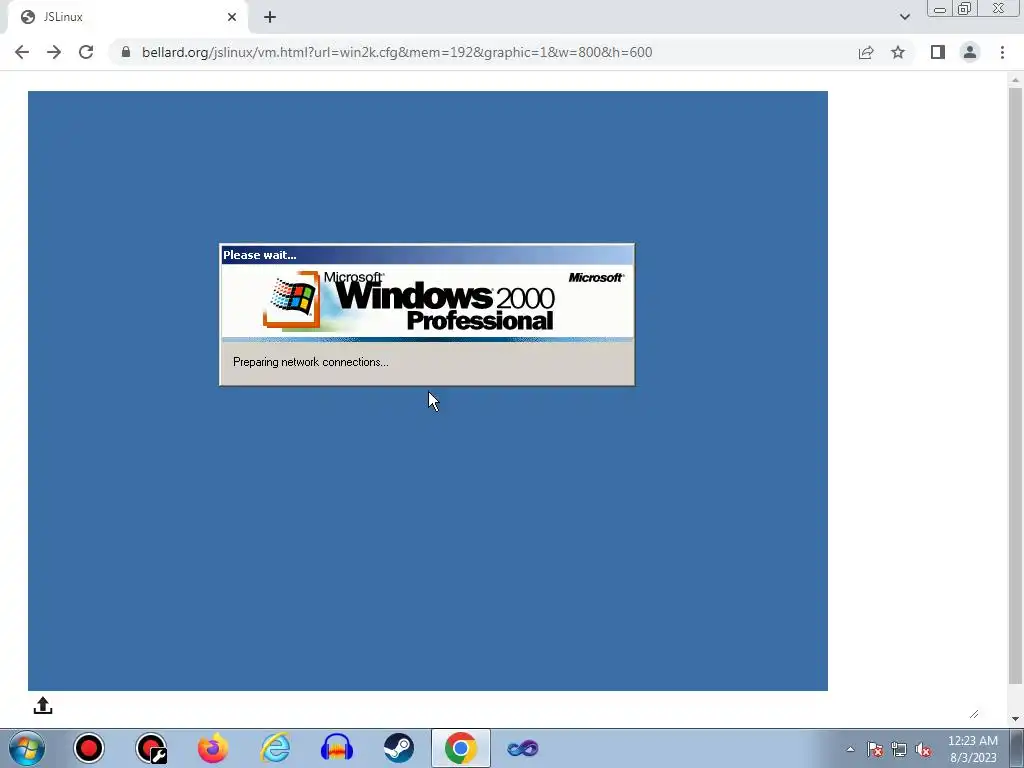This screenshot has height=768, width=1024.
Task: Click the Chrome taskbar icon
Action: click(x=460, y=748)
